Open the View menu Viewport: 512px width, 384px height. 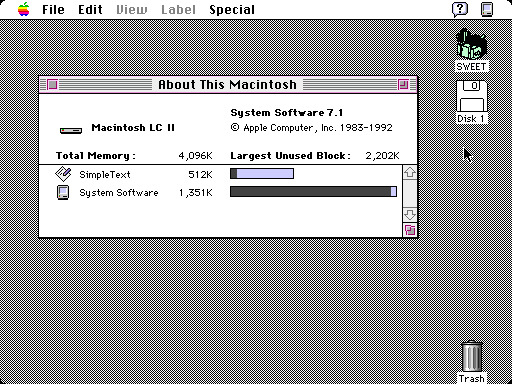pos(132,9)
